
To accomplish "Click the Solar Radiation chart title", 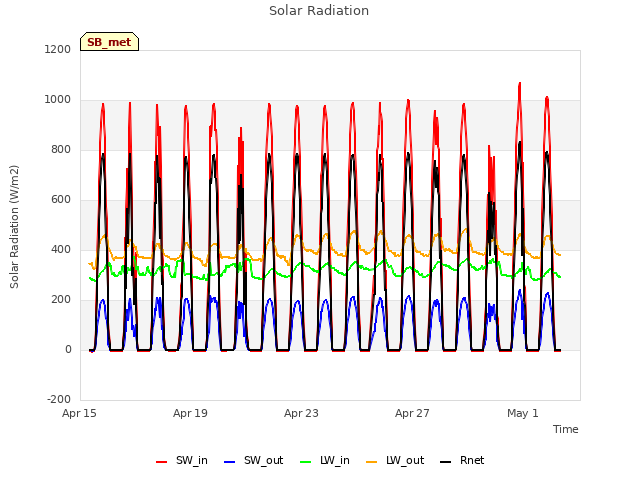I will coord(319,11).
